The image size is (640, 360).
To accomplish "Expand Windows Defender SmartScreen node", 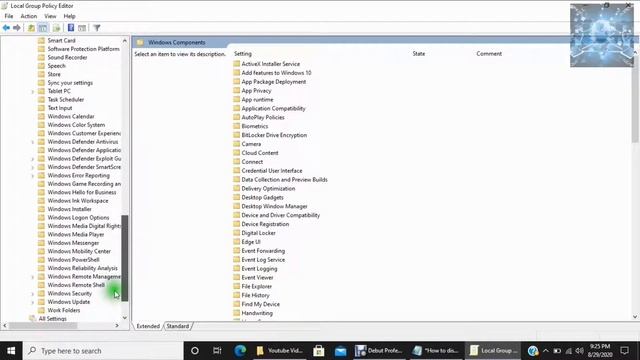I will click(x=33, y=167).
